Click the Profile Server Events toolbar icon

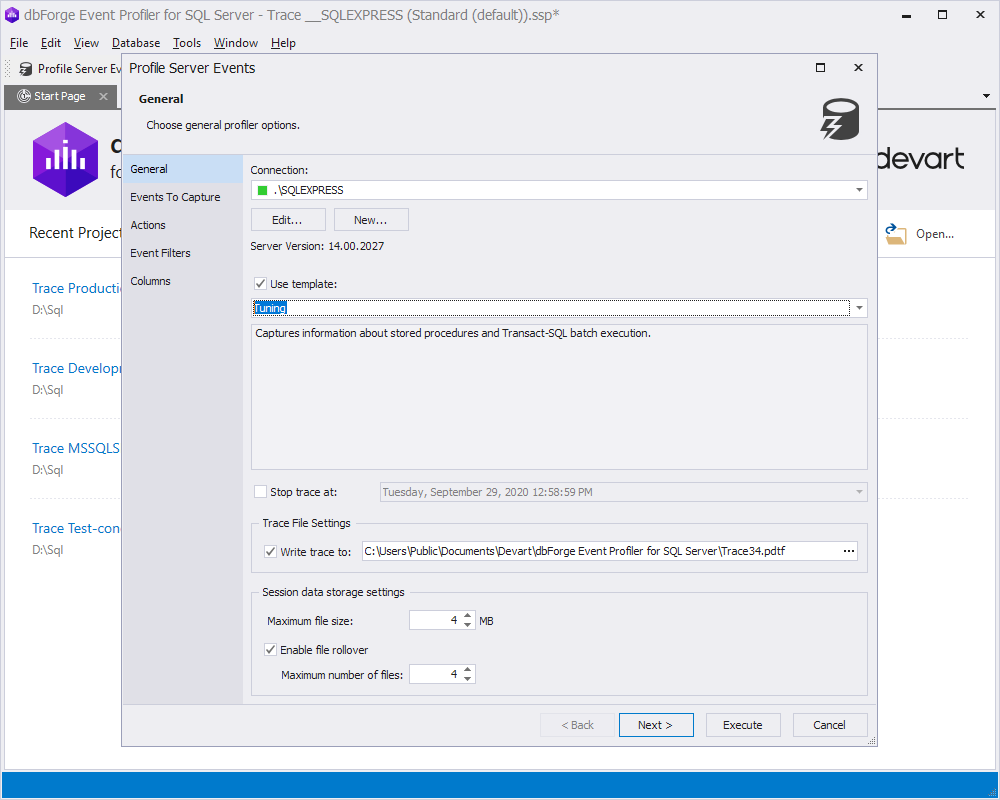click(26, 69)
